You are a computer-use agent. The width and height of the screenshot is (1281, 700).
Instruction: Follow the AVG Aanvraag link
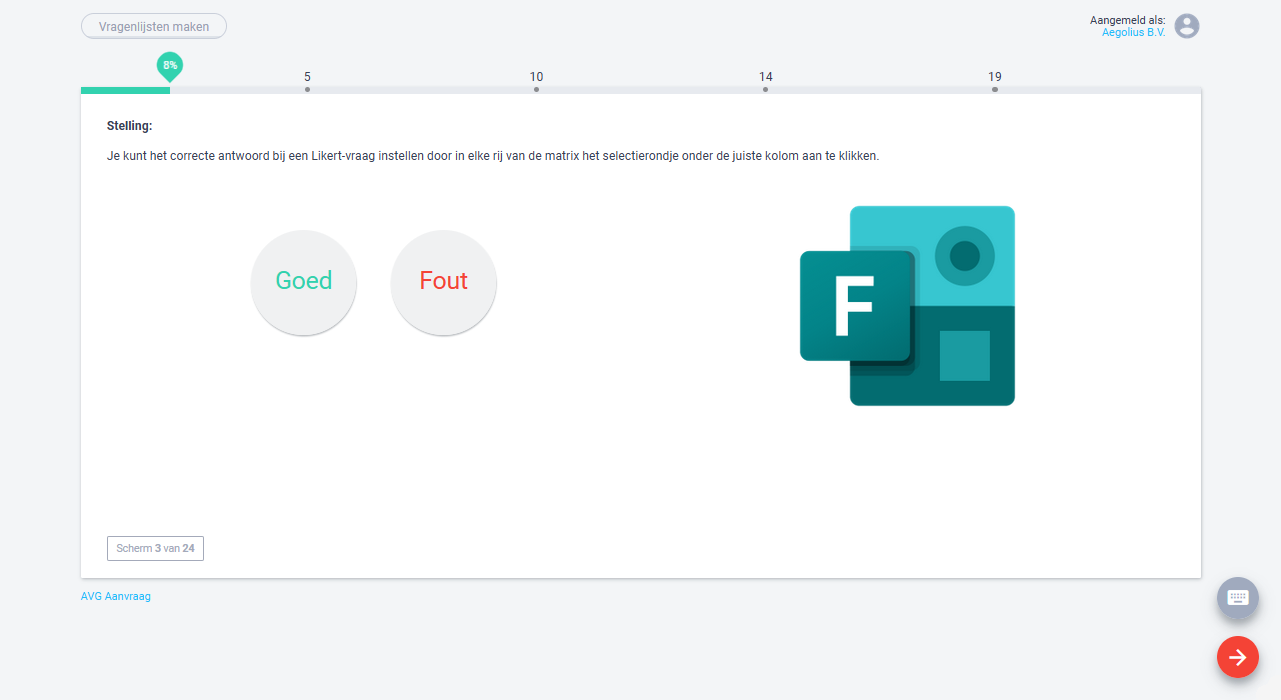click(116, 597)
